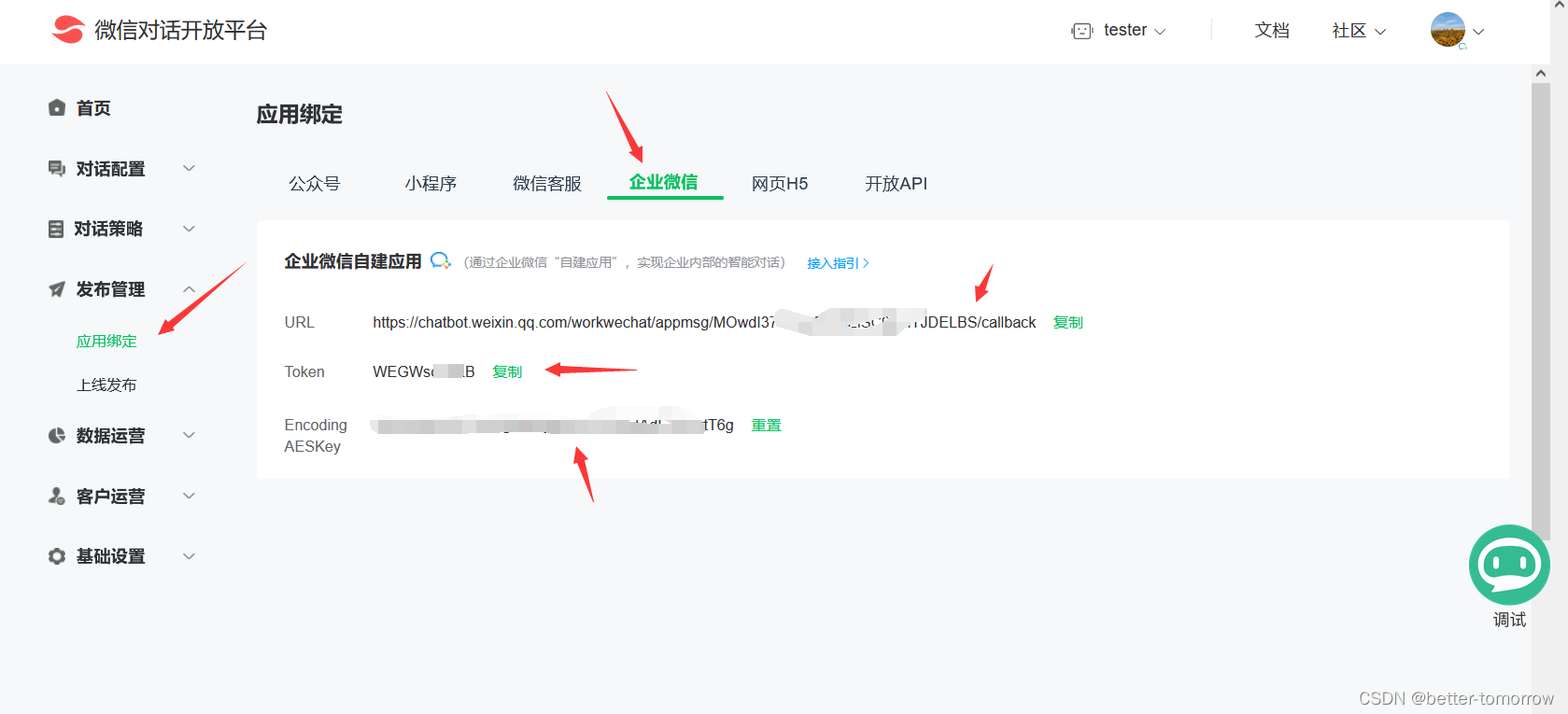
Task: Reset the Encoding AESKey with 重置
Action: (767, 425)
